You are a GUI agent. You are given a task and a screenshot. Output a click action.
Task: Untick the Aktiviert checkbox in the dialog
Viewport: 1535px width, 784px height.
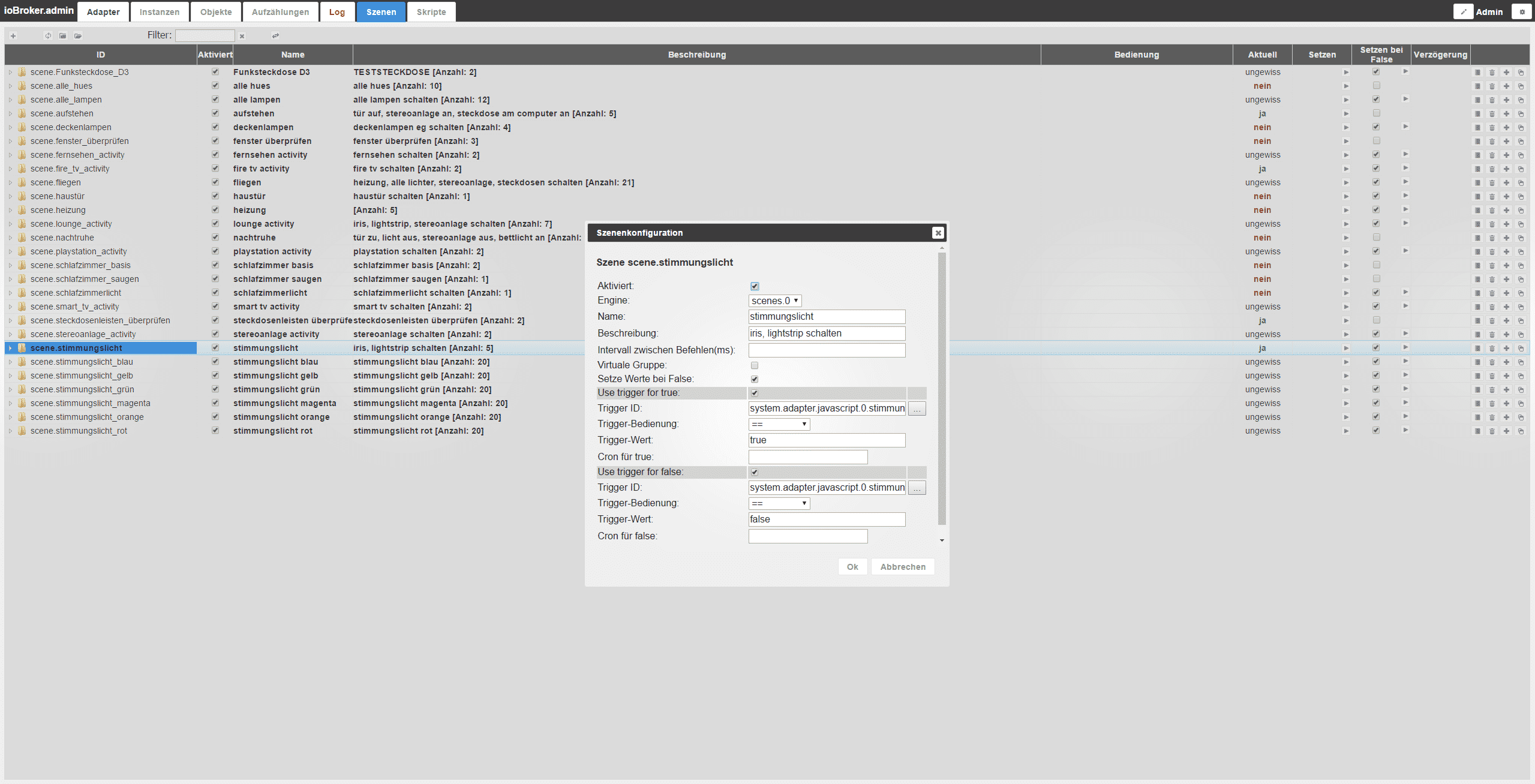[755, 286]
